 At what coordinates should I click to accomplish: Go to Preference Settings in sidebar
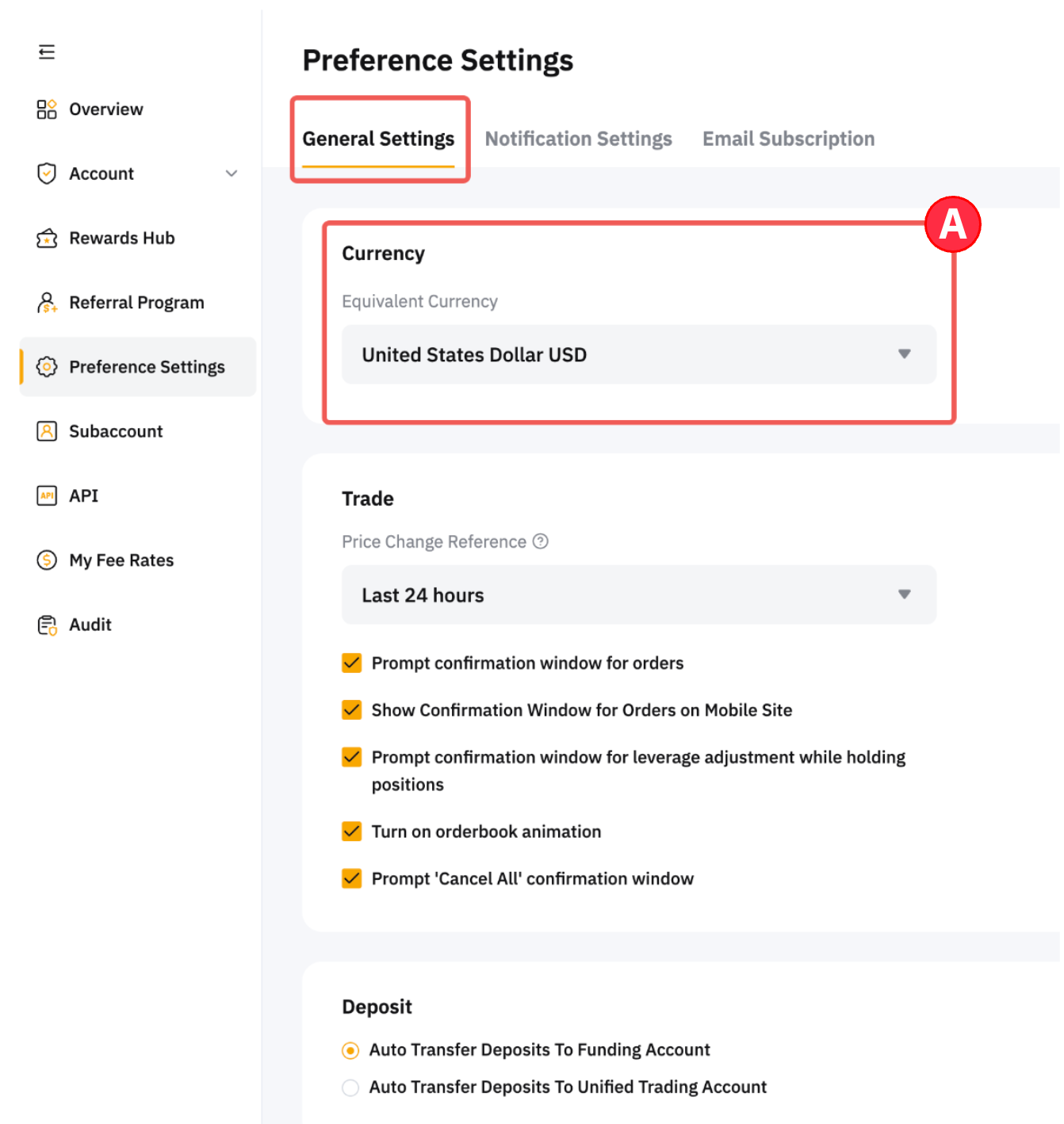point(147,367)
